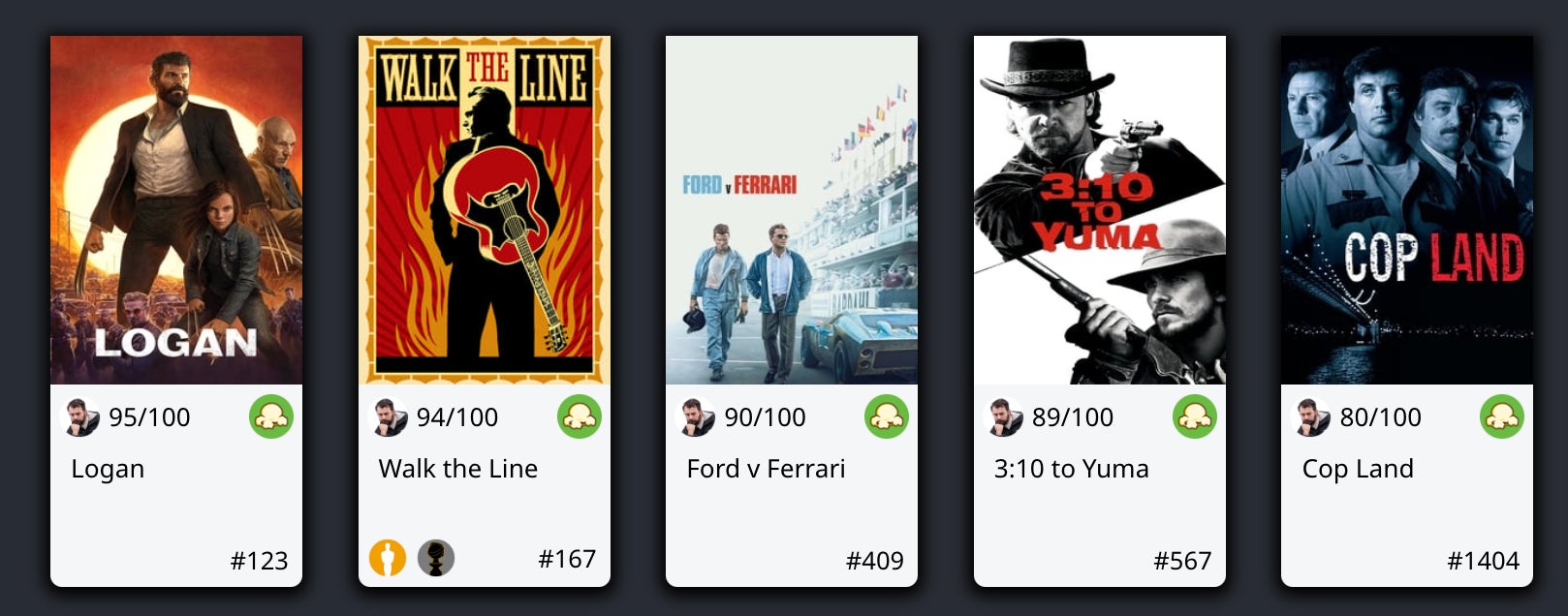
Task: Click the Walk the Line title
Action: pos(458,469)
